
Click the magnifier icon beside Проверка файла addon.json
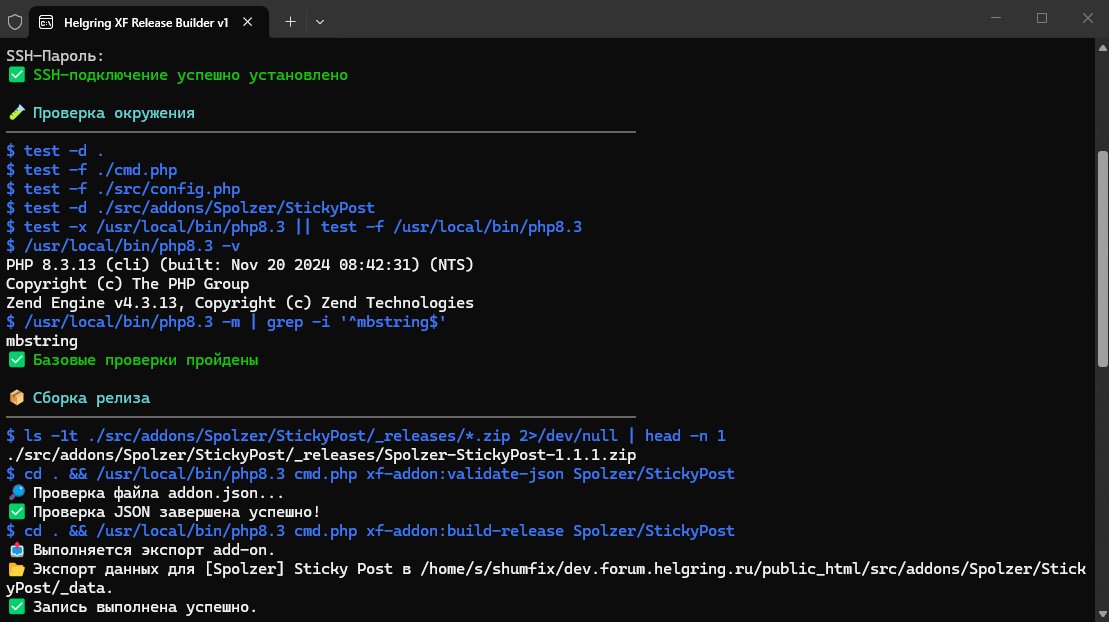(x=16, y=493)
